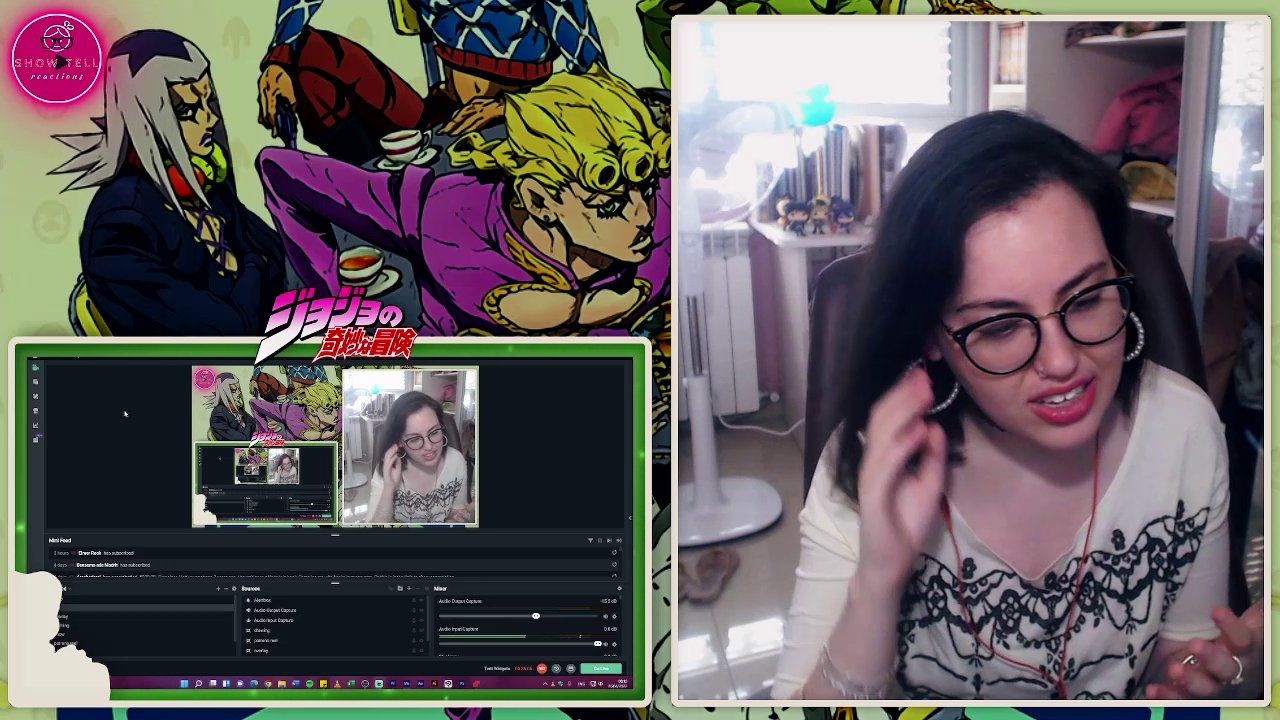Click the save icon left of Go Live
Image resolution: width=1280 pixels, height=720 pixels.
coord(570,668)
